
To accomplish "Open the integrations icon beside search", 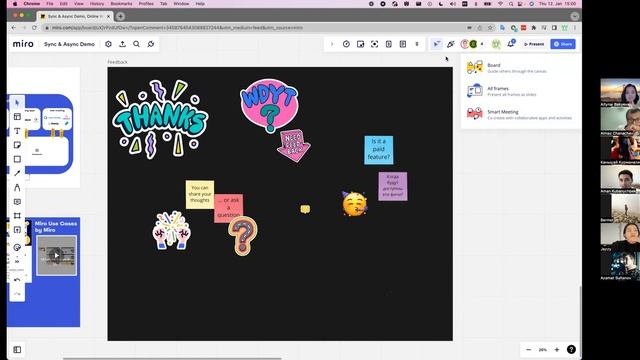I will point(151,44).
